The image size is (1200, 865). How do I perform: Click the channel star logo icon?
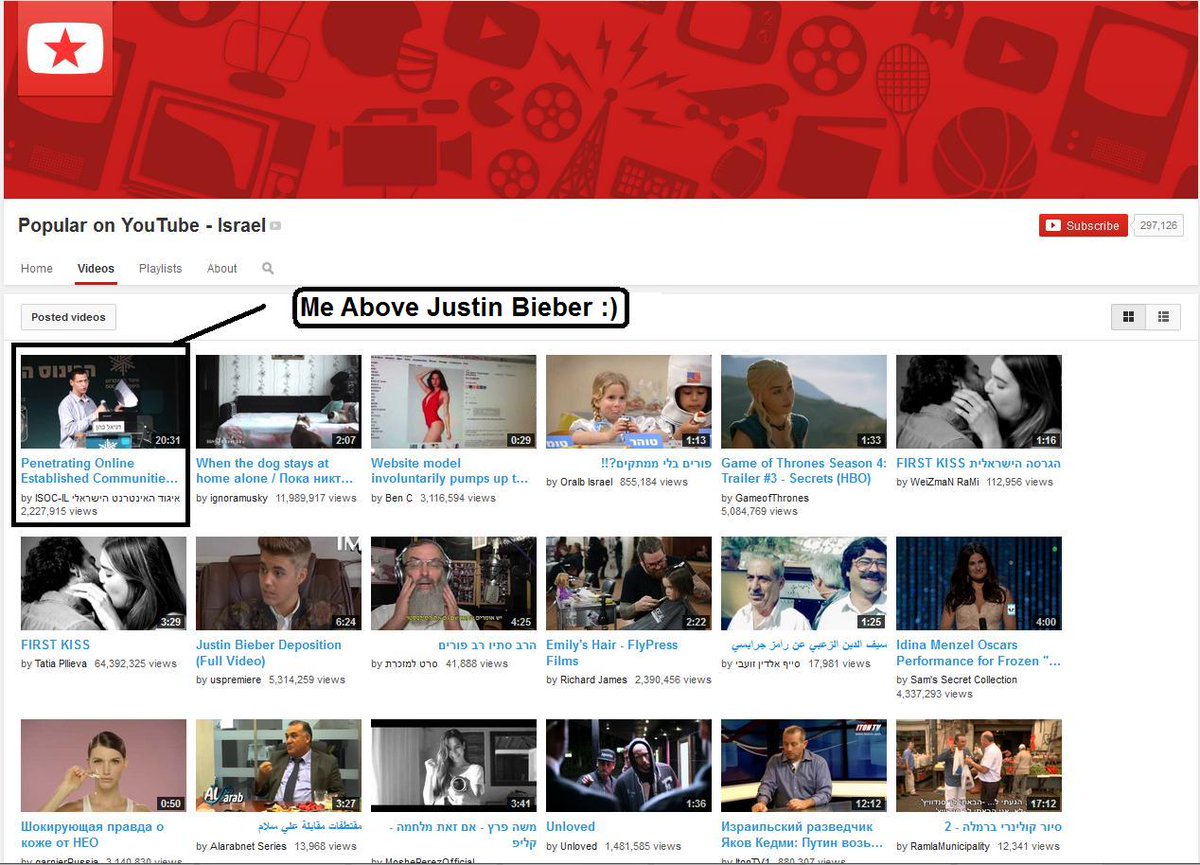click(x=65, y=48)
